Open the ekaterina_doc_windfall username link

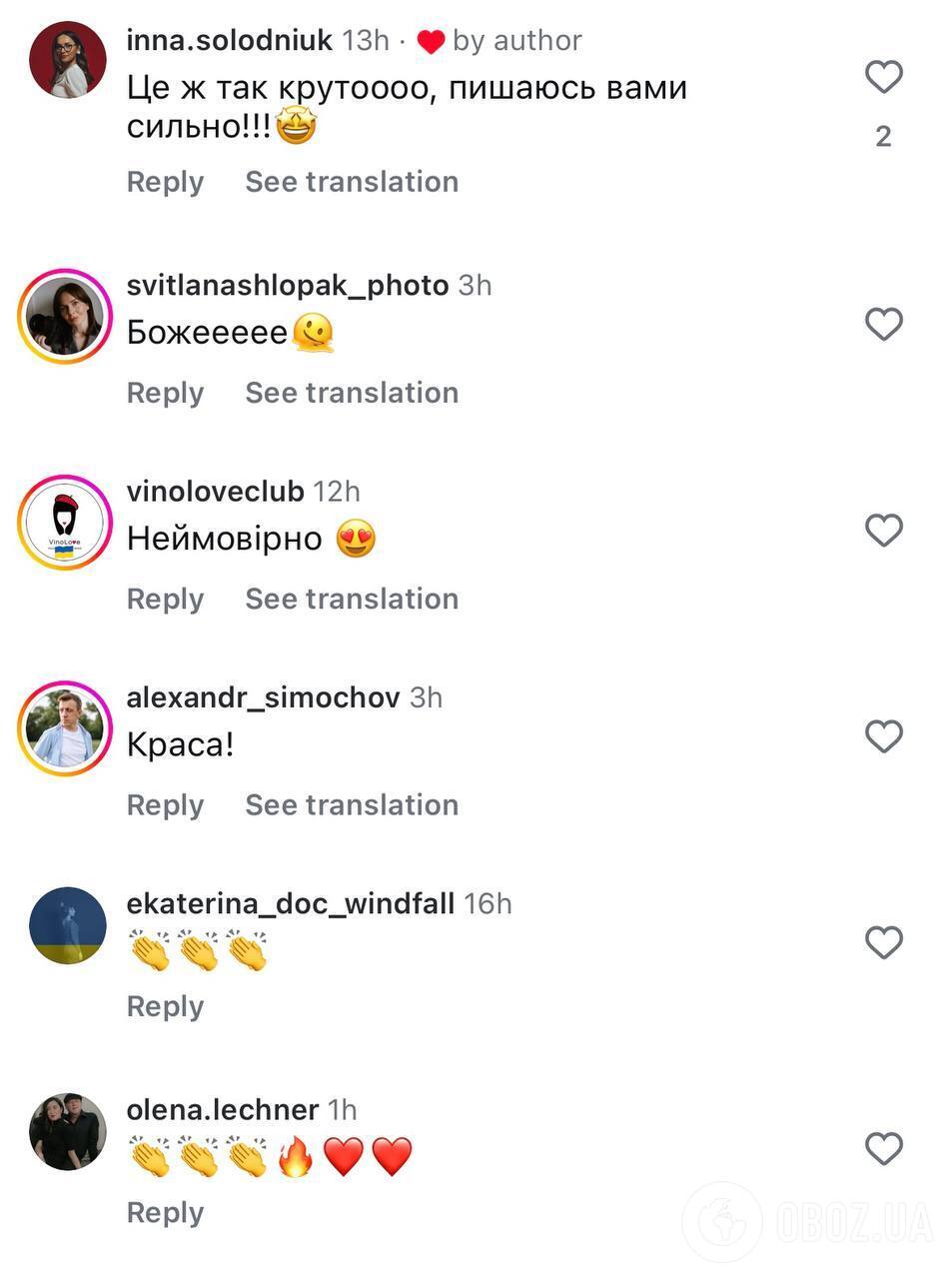(x=290, y=903)
